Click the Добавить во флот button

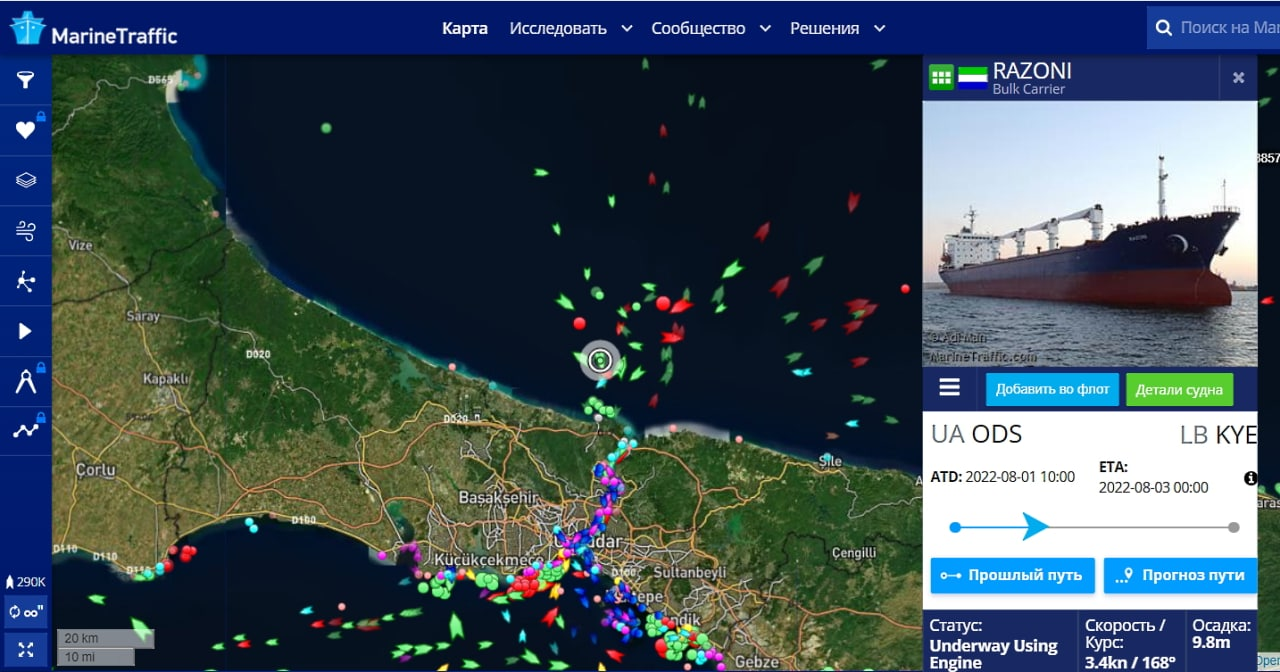(1052, 389)
